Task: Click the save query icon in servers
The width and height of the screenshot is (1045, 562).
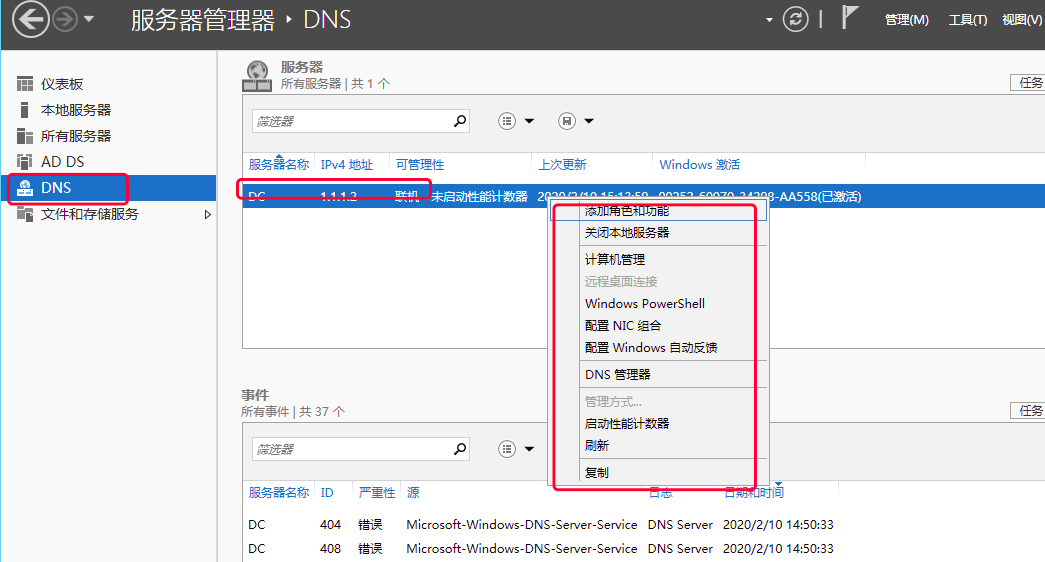Action: 566,121
